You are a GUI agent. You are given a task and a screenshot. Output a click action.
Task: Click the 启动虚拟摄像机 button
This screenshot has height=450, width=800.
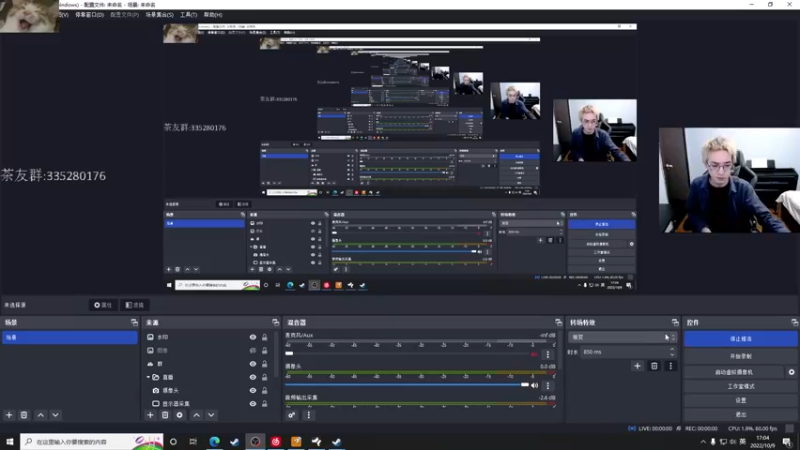pyautogui.click(x=734, y=372)
